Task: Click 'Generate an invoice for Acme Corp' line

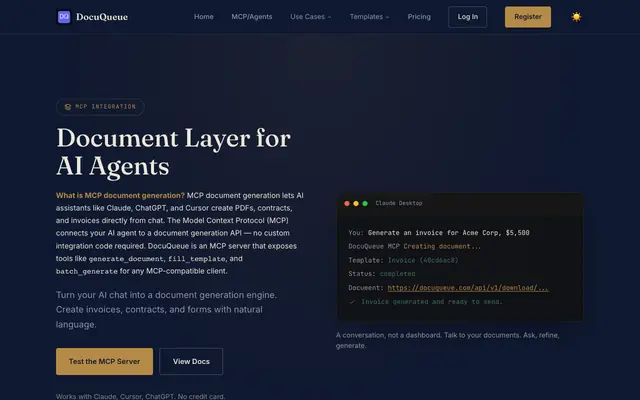Action: [439, 233]
